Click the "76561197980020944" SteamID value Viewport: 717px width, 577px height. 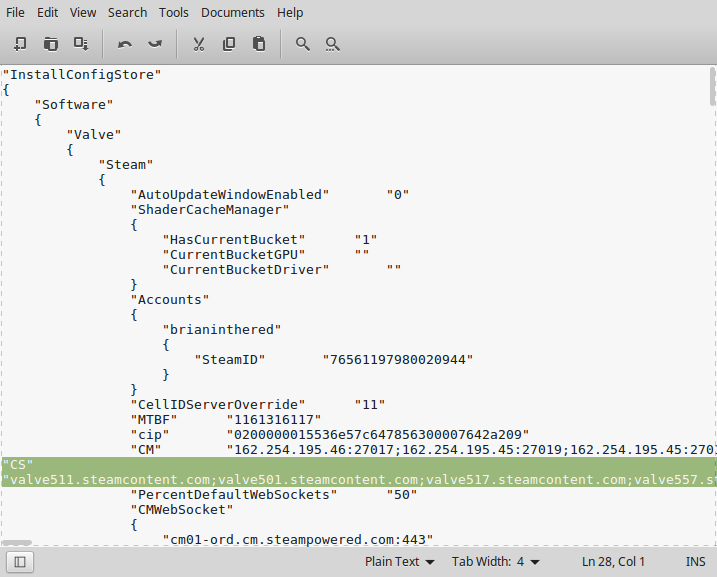pyautogui.click(x=398, y=360)
